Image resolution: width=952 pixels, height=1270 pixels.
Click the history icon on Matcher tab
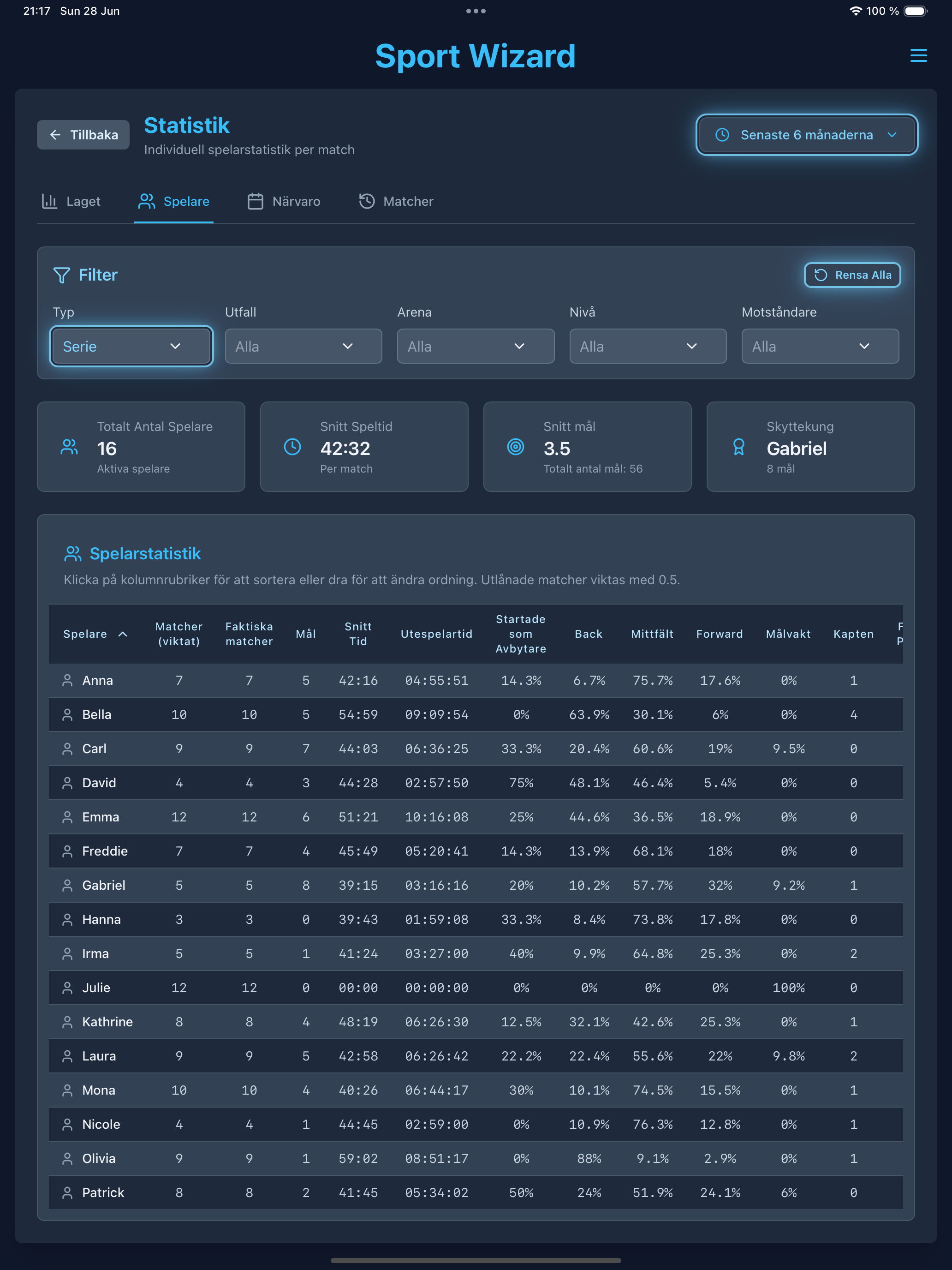[367, 202]
